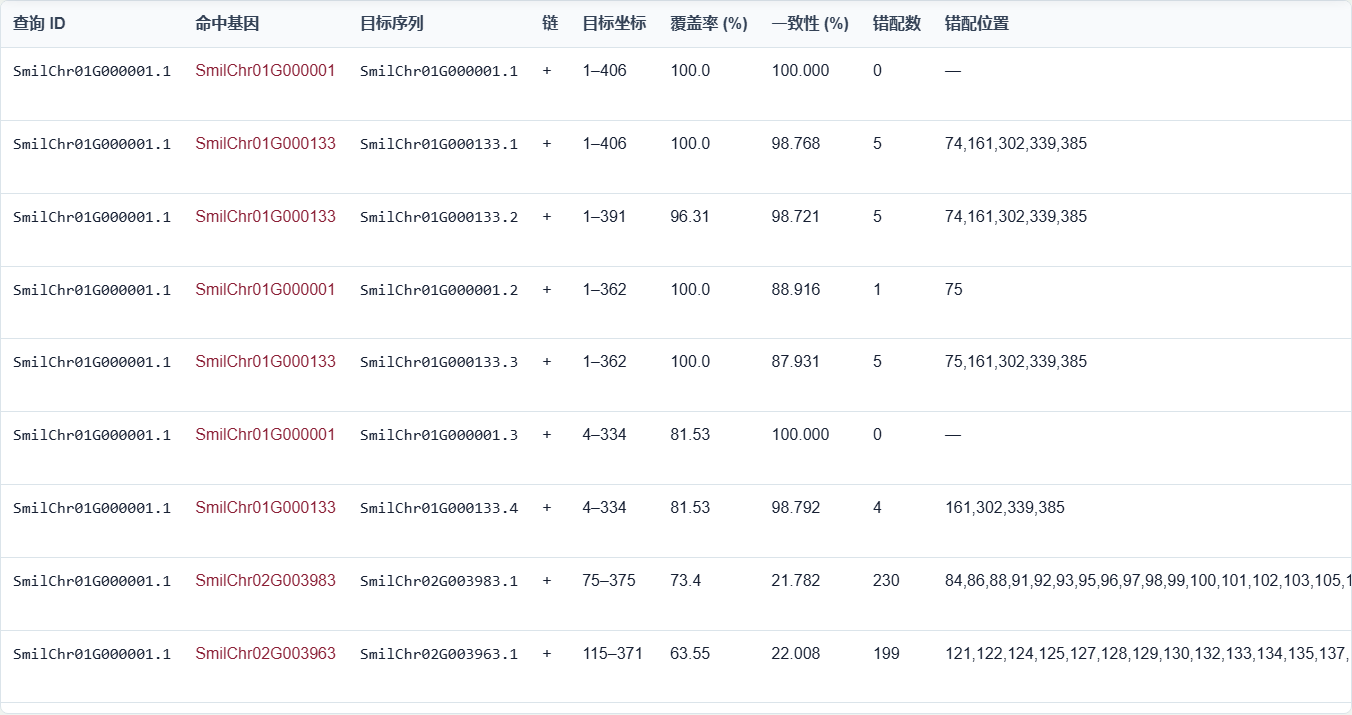This screenshot has width=1352, height=715.
Task: Click identity value 22.008
Action: coord(796,654)
